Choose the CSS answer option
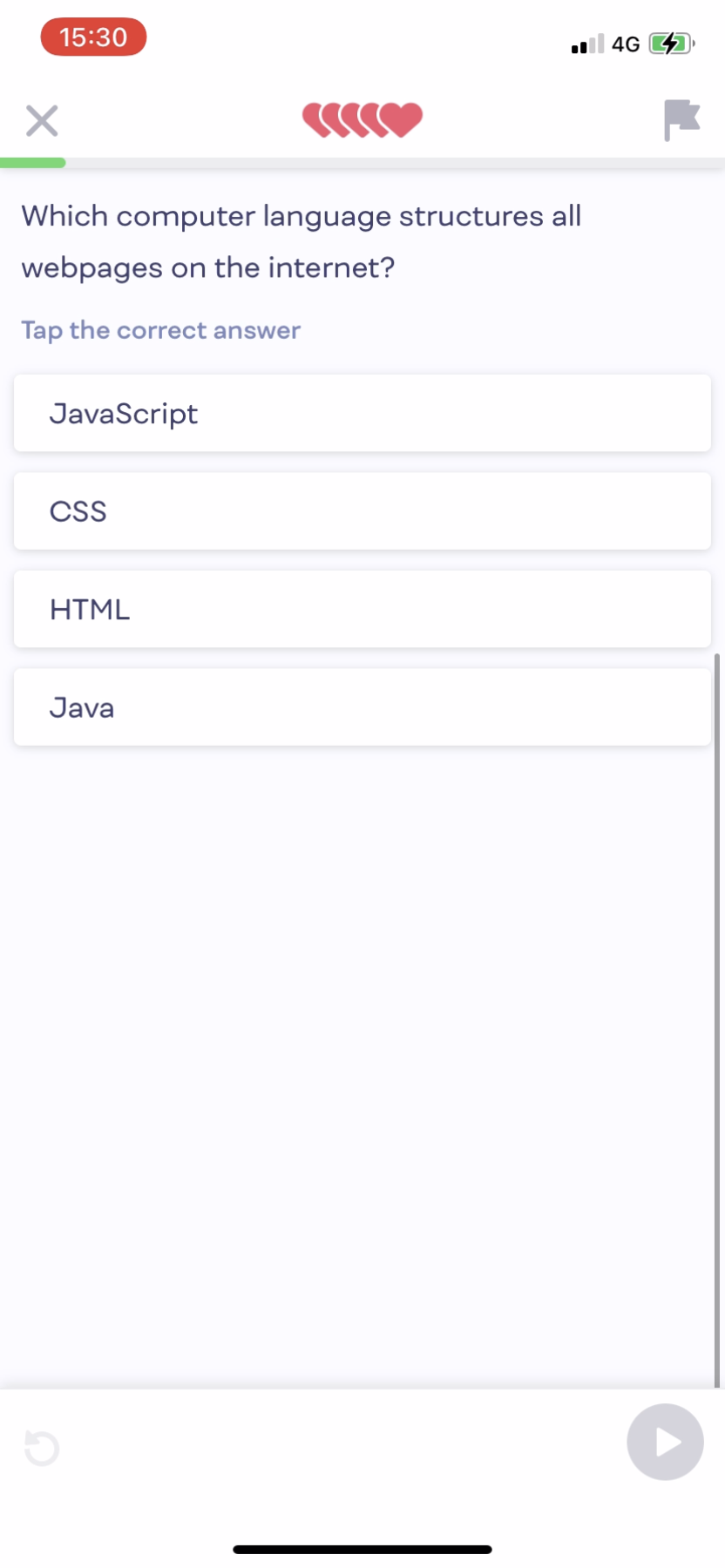The width and height of the screenshot is (725, 1568). (362, 511)
